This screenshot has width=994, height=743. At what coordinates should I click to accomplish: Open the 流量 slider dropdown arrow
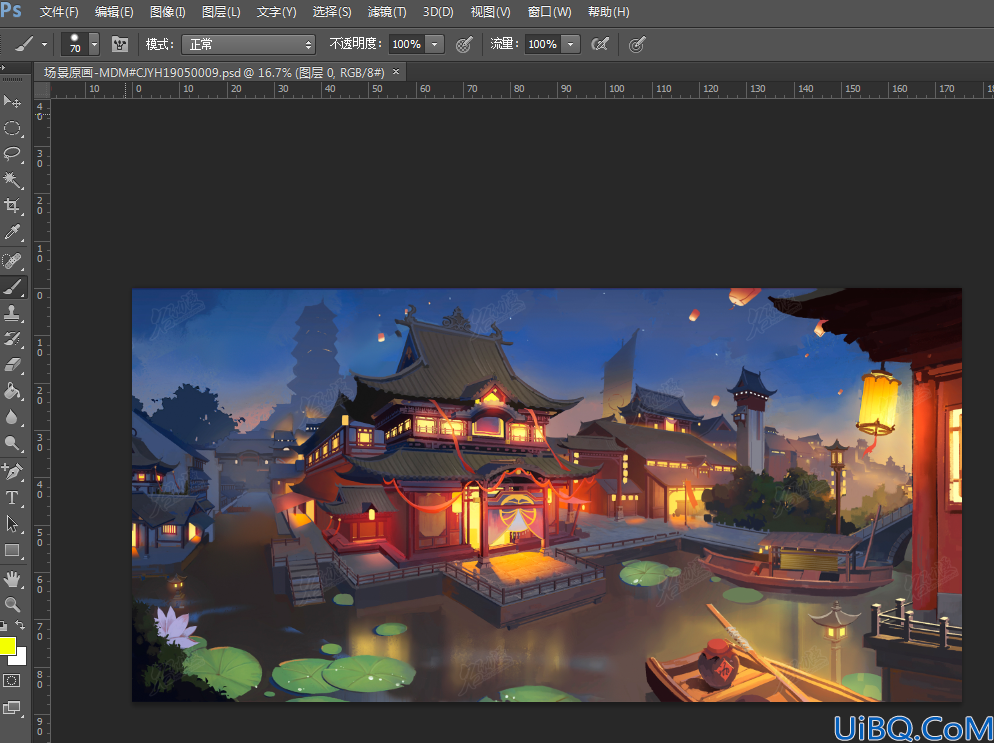click(x=571, y=44)
